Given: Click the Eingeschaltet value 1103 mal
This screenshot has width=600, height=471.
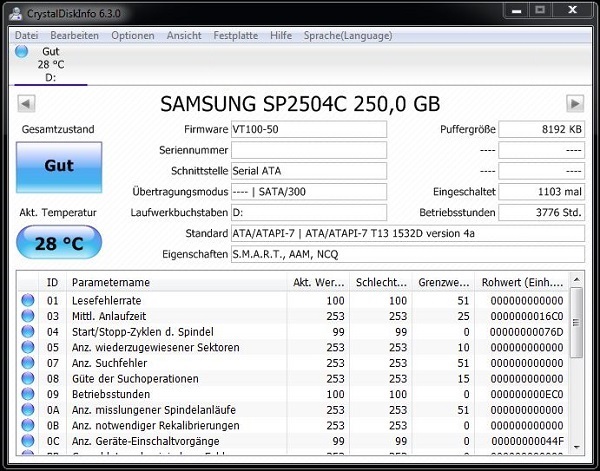Looking at the screenshot, I should click(x=541, y=192).
